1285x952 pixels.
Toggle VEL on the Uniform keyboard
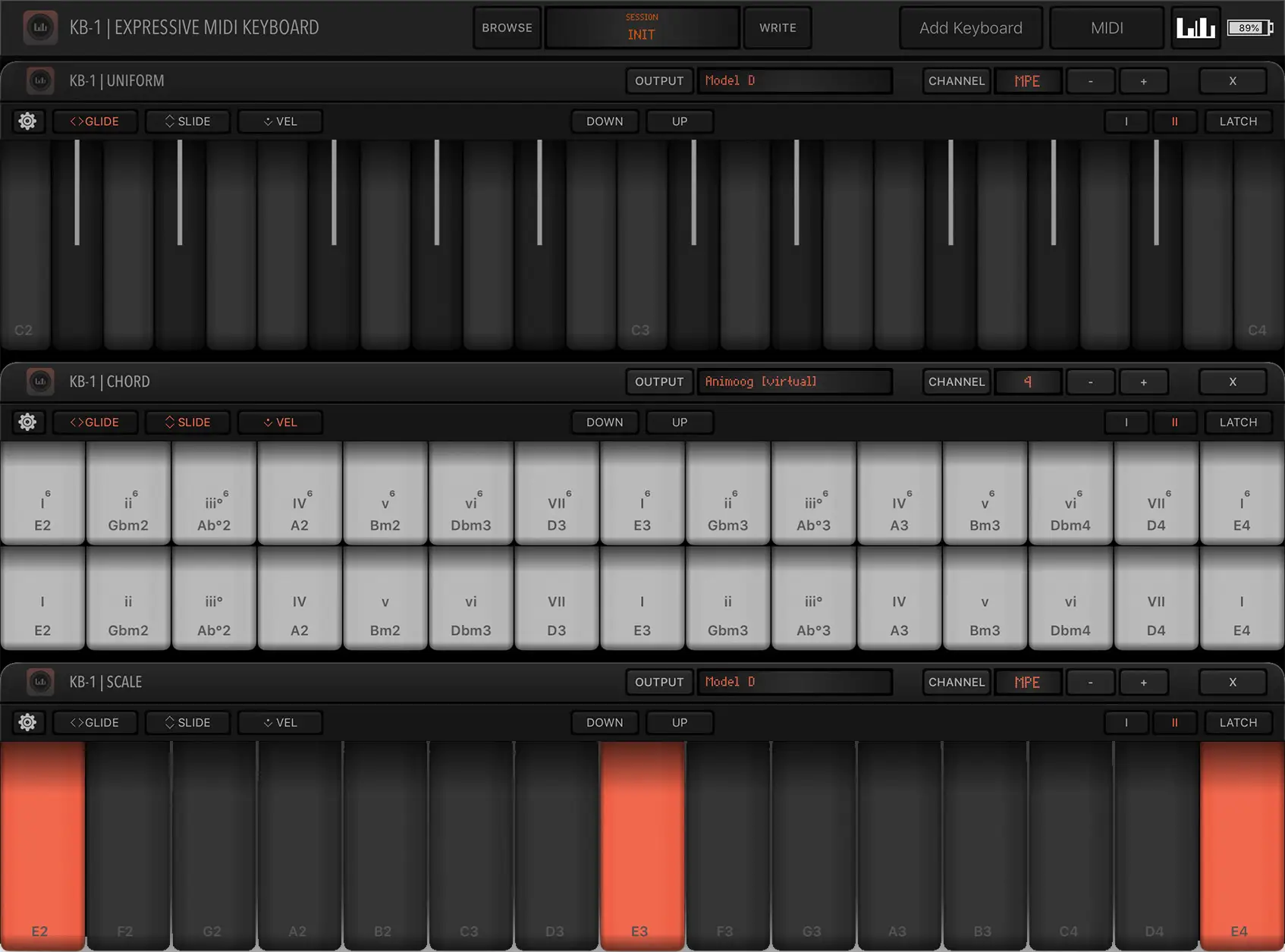(x=280, y=121)
